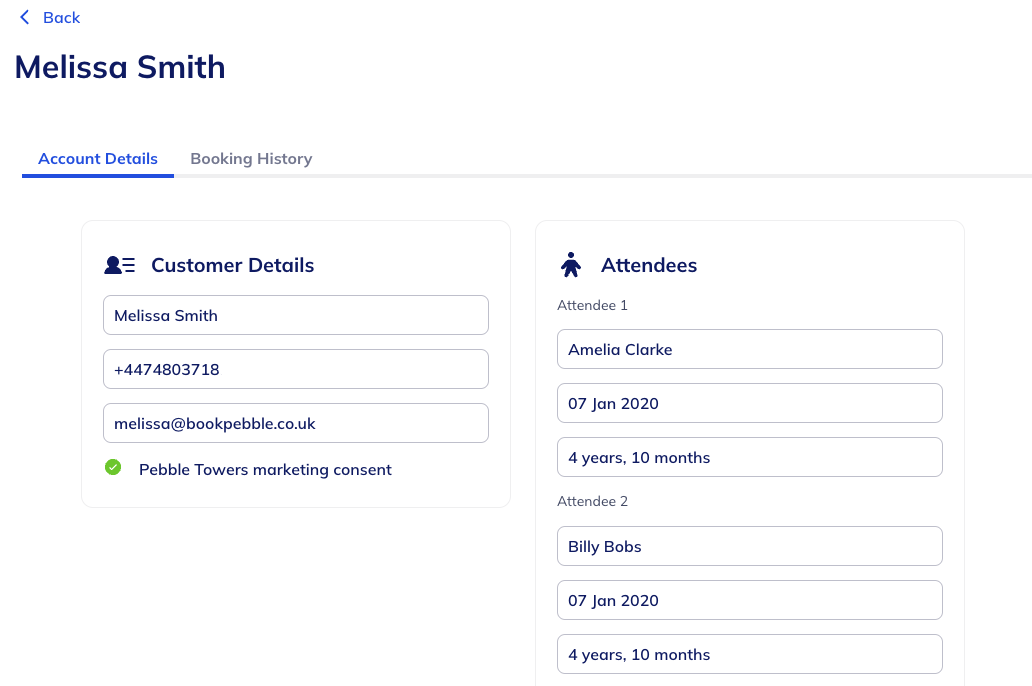Click the Amelia Clarke attendee name field

[750, 349]
